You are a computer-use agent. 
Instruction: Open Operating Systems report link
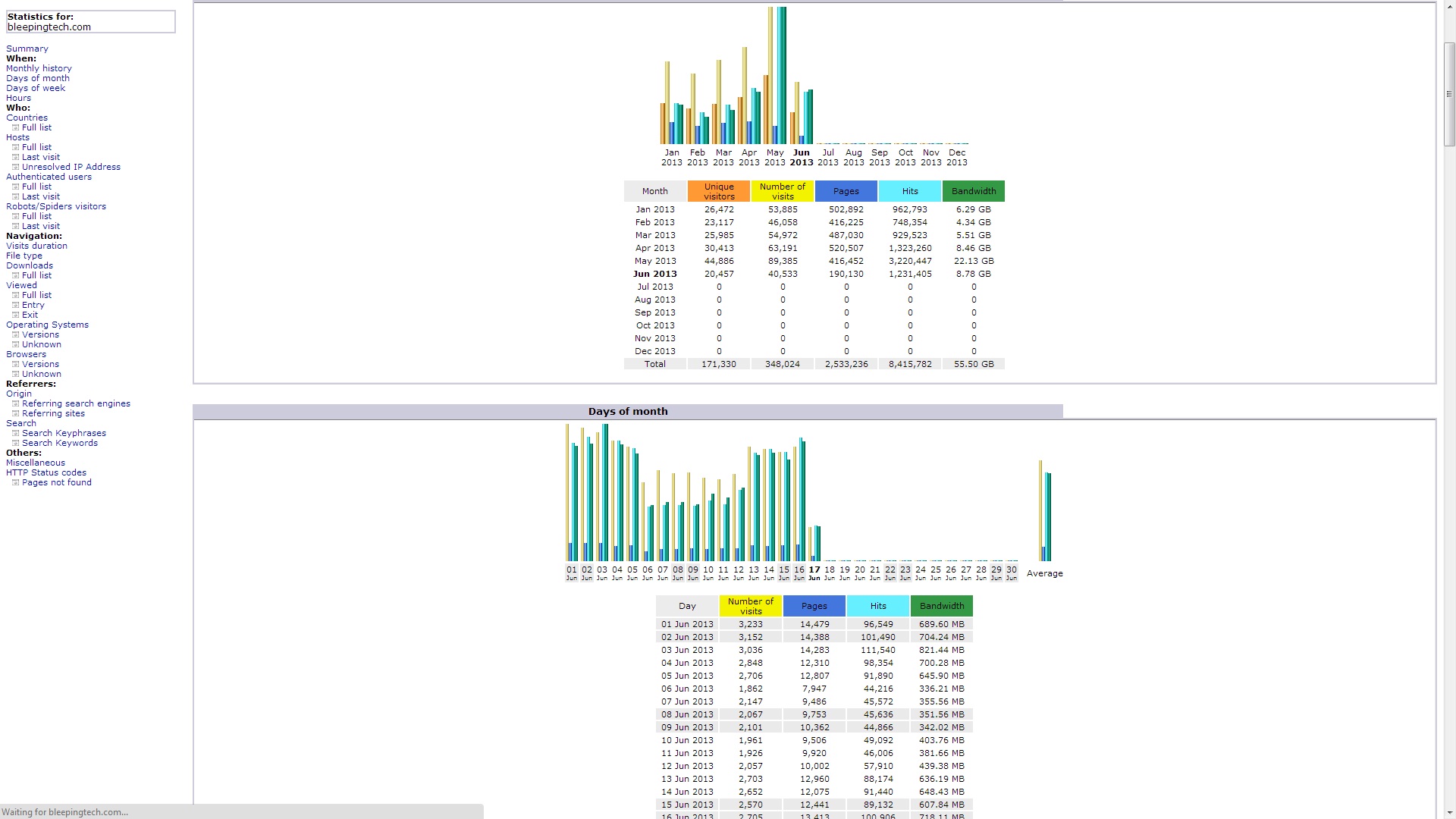pyautogui.click(x=47, y=325)
